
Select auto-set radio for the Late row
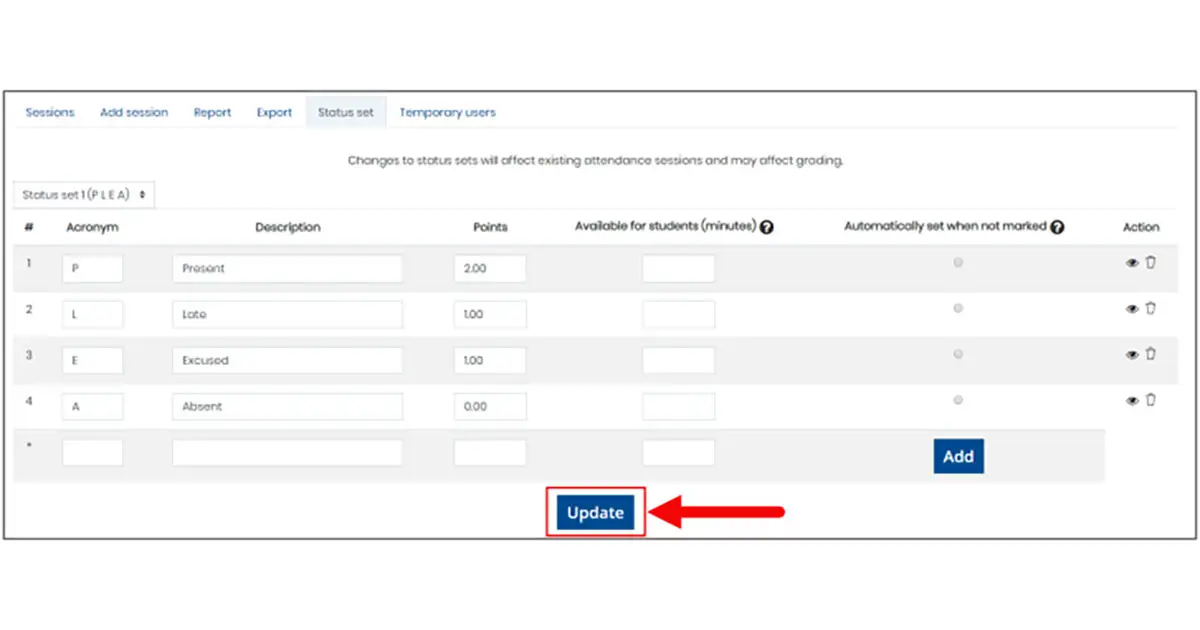tap(958, 308)
